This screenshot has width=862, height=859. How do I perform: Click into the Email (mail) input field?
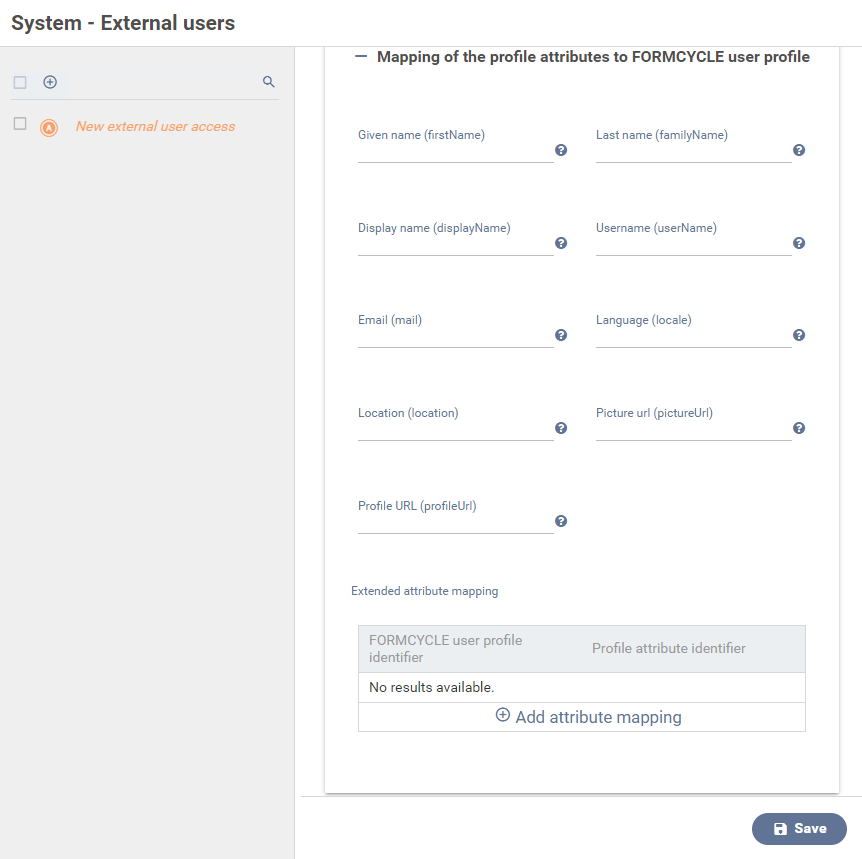(455, 338)
